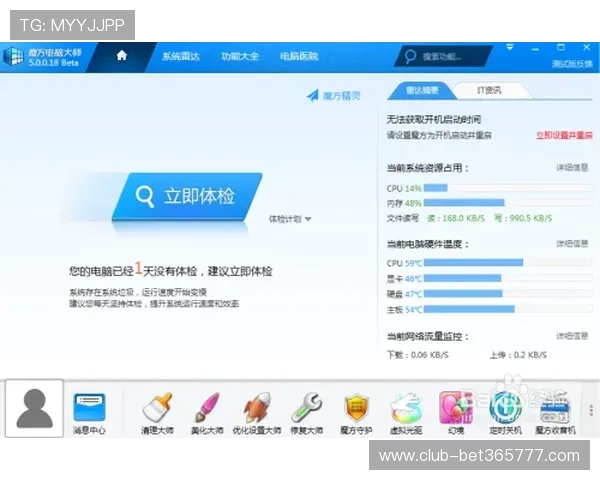
Task: Click the 写: 990.5 KB/S value
Action: (x=523, y=218)
